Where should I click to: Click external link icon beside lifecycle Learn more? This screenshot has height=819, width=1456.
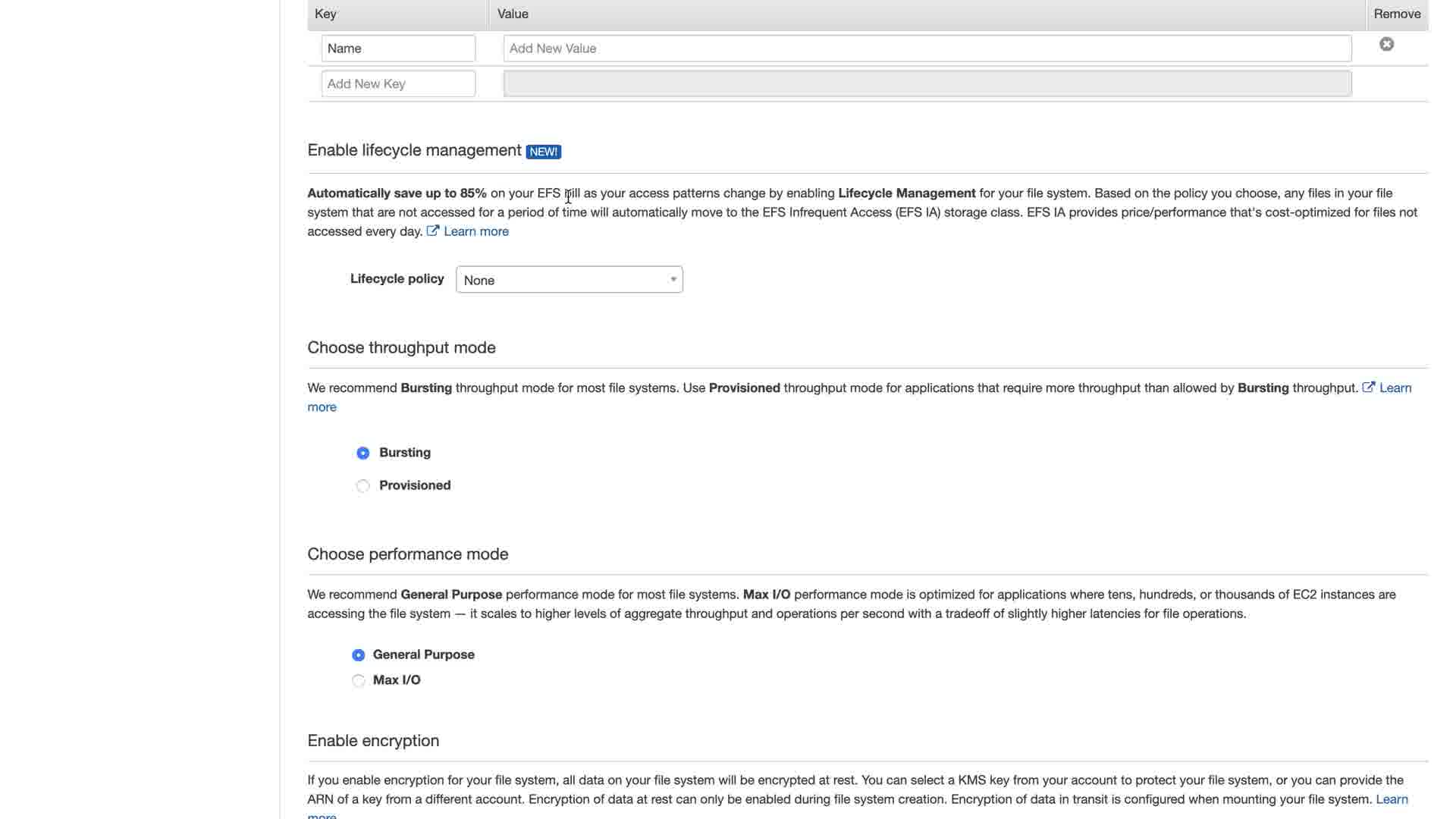click(432, 231)
